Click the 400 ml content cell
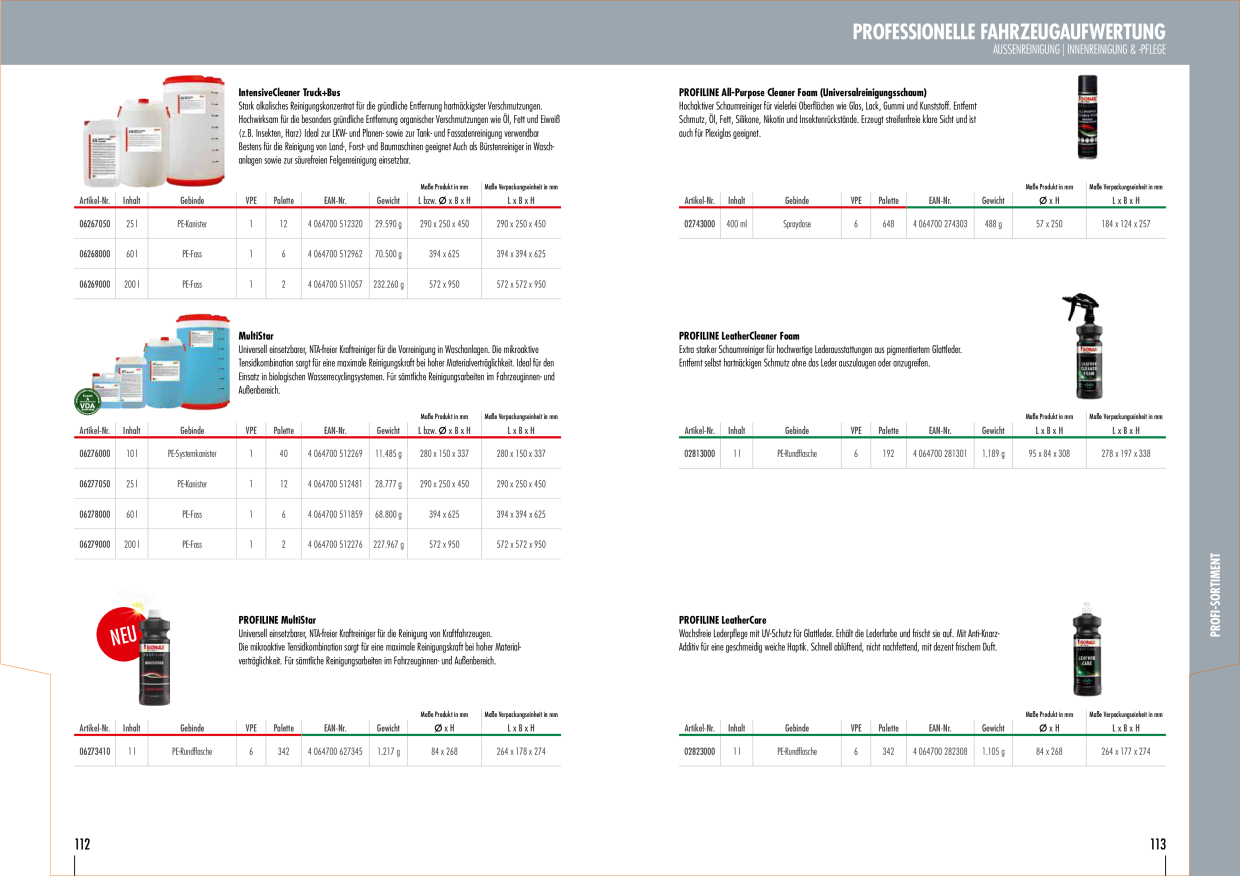1240x876 pixels. point(737,224)
